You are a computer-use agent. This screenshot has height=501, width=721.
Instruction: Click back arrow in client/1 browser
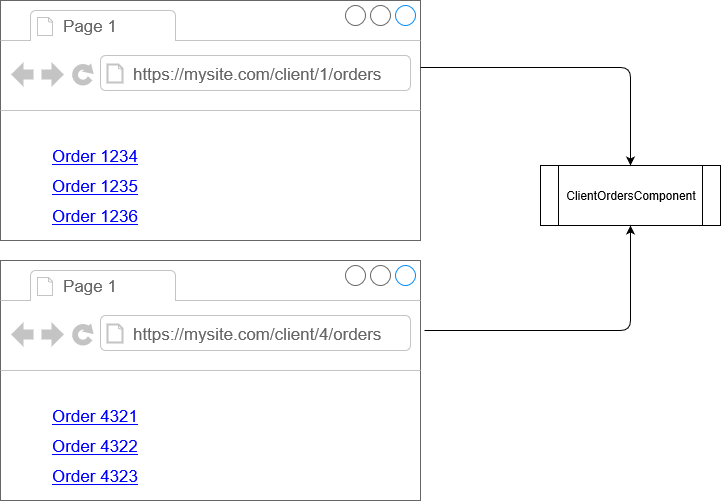click(23, 74)
